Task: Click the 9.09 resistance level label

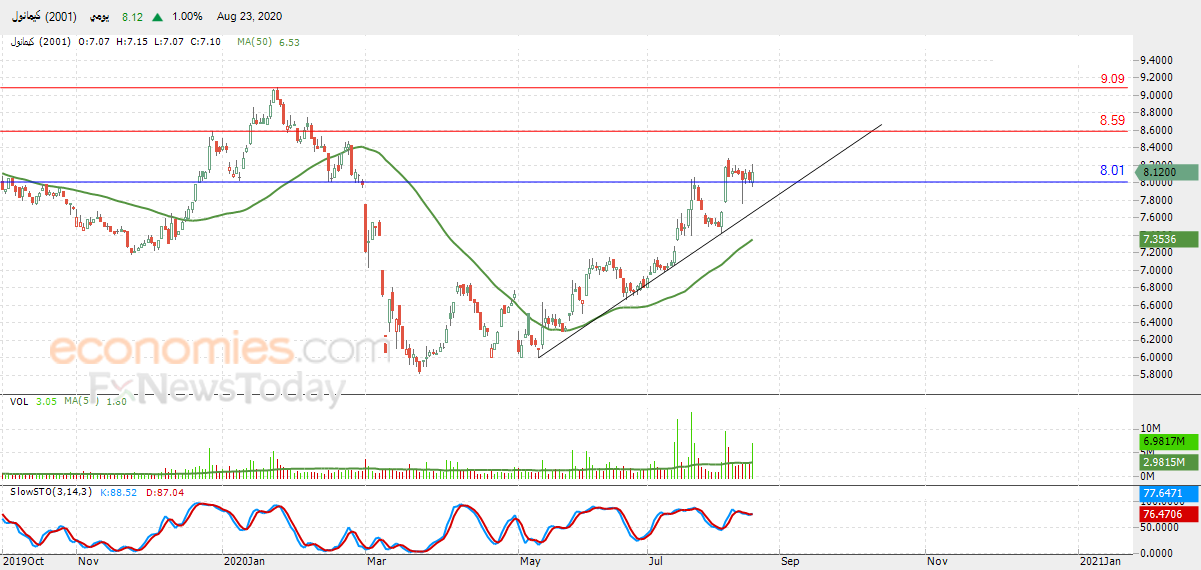Action: (x=1113, y=79)
